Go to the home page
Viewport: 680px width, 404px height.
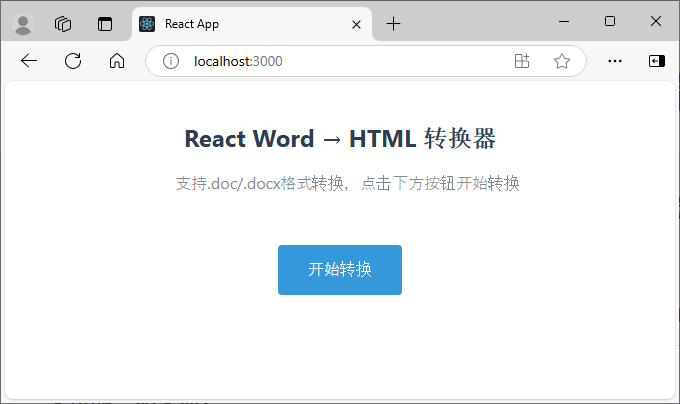pyautogui.click(x=117, y=61)
